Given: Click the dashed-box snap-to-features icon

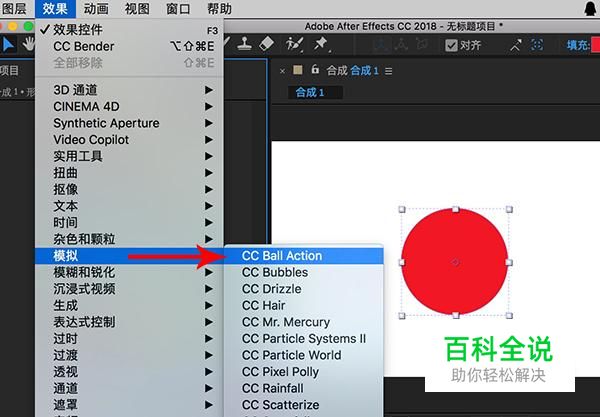Looking at the screenshot, I should [x=537, y=45].
